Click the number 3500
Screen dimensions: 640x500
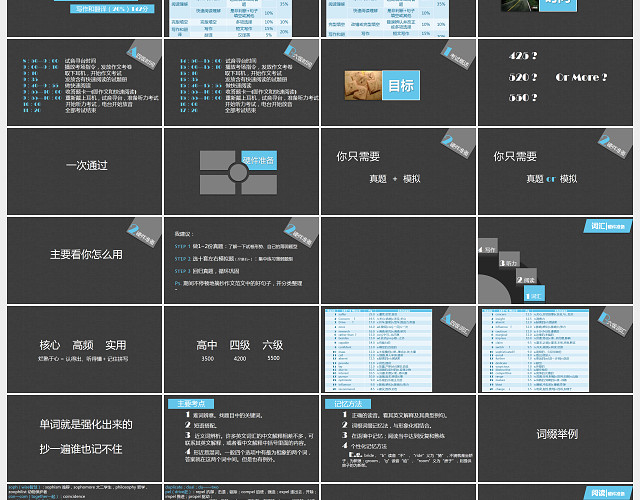[x=207, y=358]
